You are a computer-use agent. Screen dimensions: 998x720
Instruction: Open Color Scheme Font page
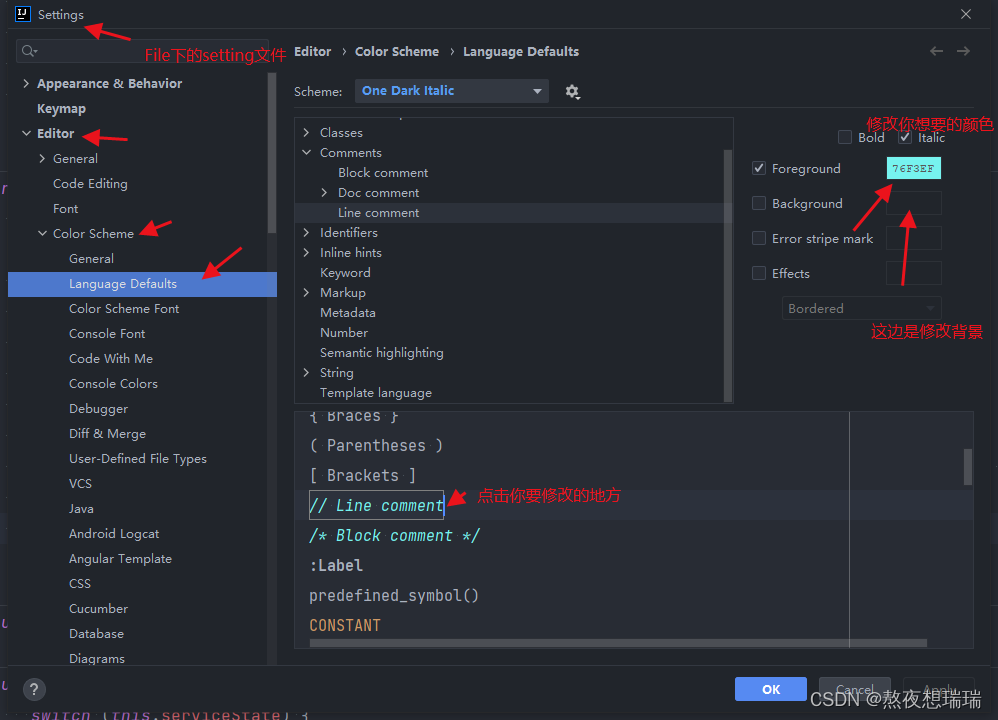pos(124,309)
